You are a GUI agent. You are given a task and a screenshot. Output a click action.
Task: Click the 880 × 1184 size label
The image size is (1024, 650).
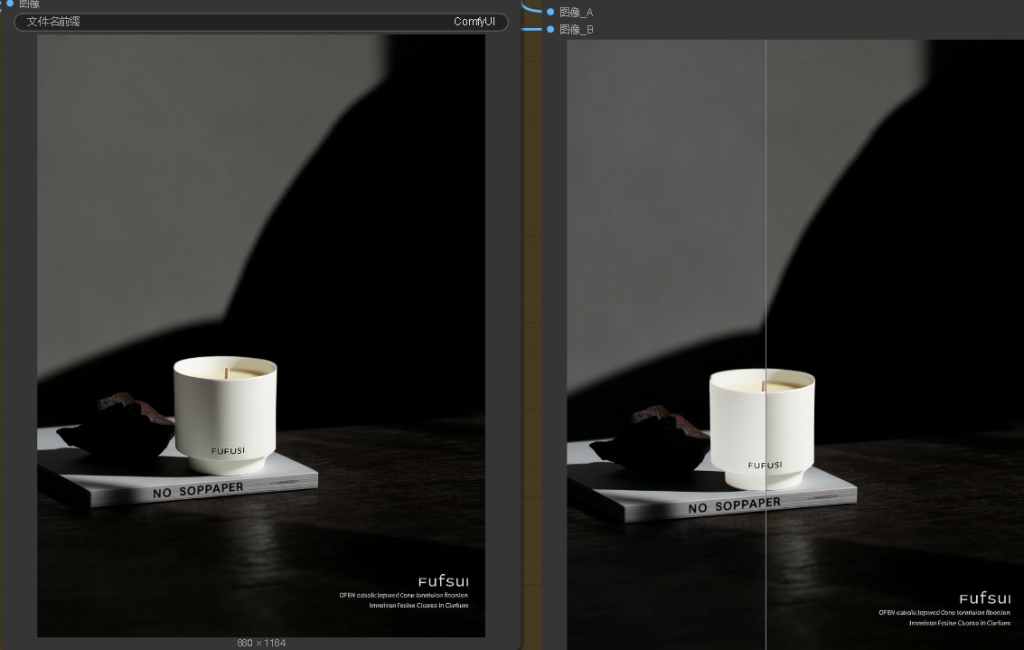[x=261, y=643]
